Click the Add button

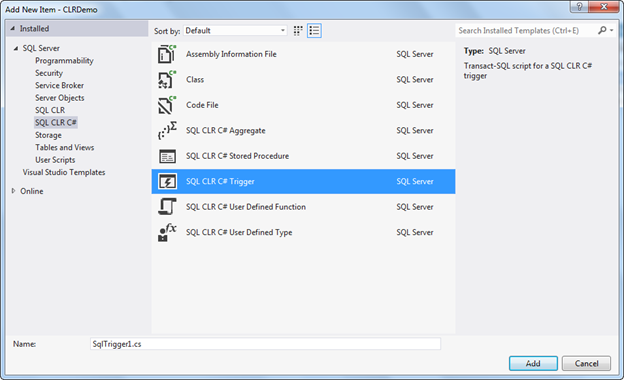[533, 363]
